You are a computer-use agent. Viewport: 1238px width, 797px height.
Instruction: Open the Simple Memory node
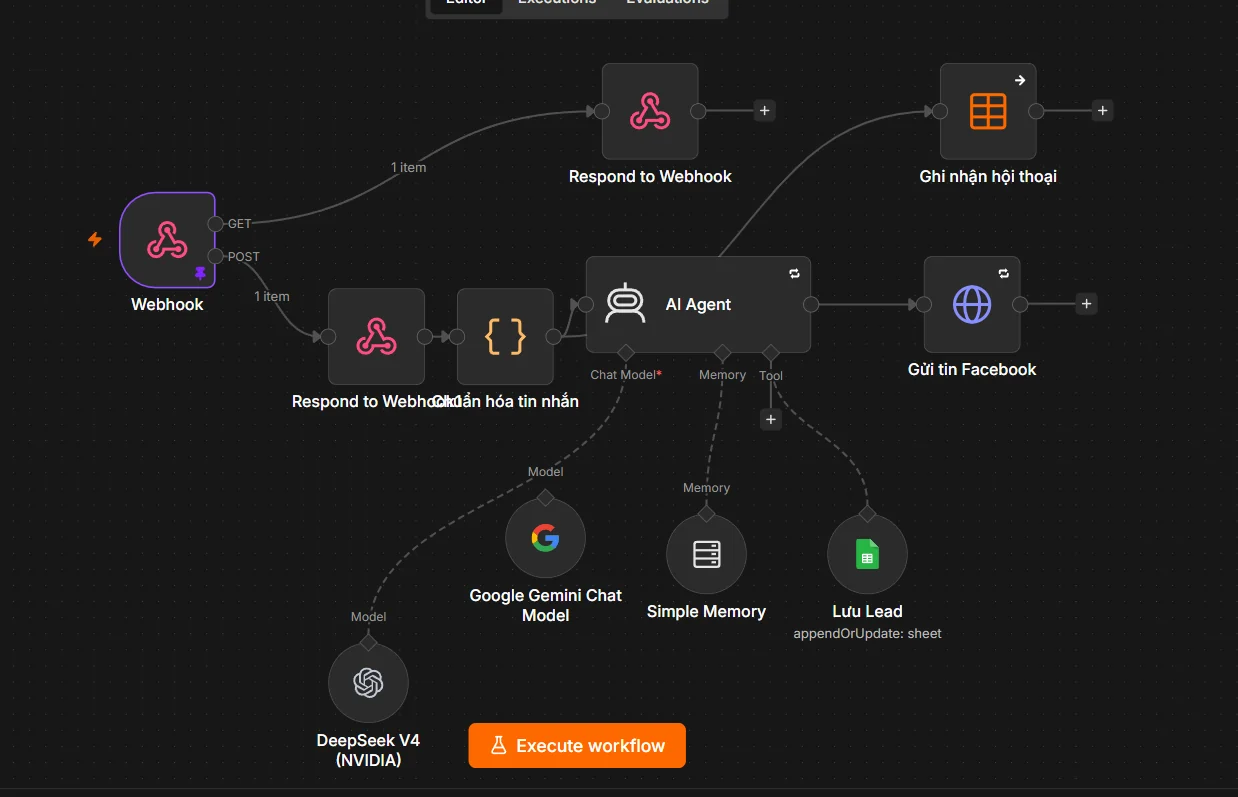[706, 554]
